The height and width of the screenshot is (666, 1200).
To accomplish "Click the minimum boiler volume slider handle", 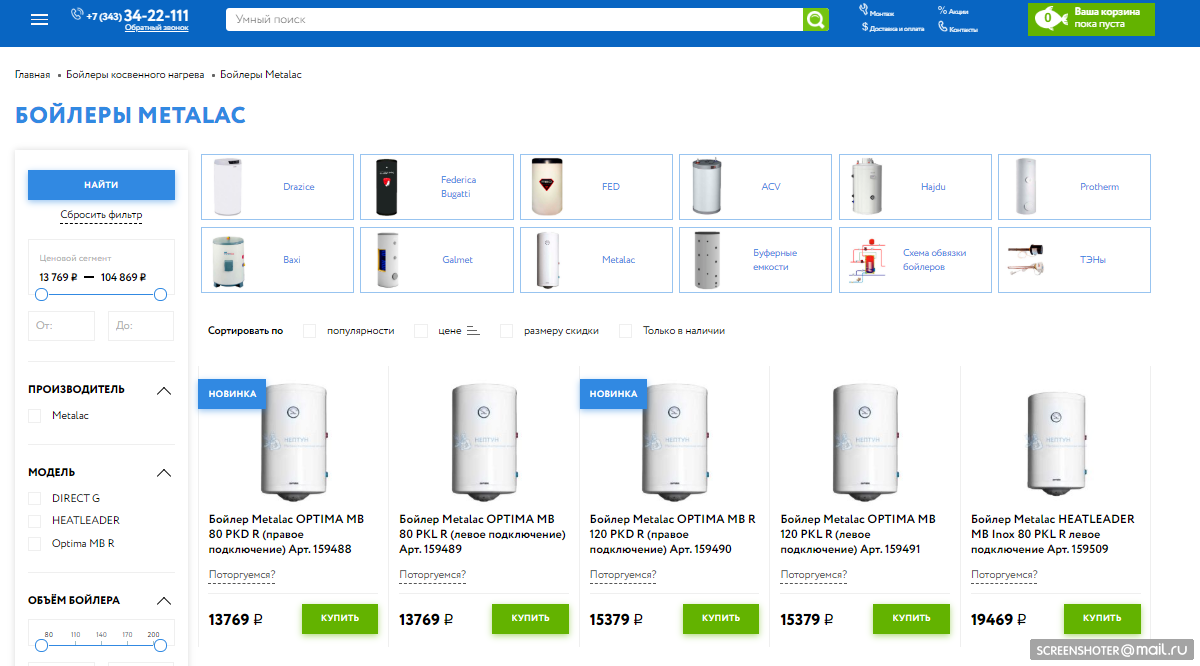I will coord(41,645).
